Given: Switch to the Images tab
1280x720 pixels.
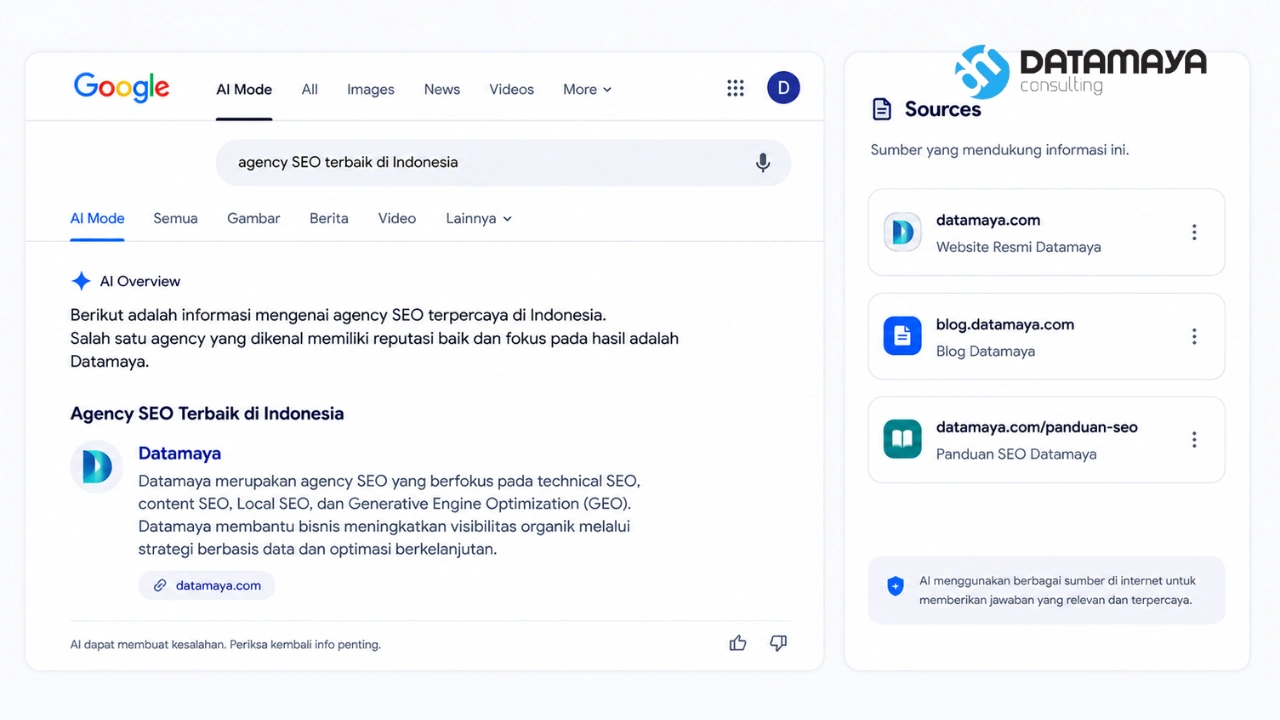Looking at the screenshot, I should pyautogui.click(x=371, y=89).
